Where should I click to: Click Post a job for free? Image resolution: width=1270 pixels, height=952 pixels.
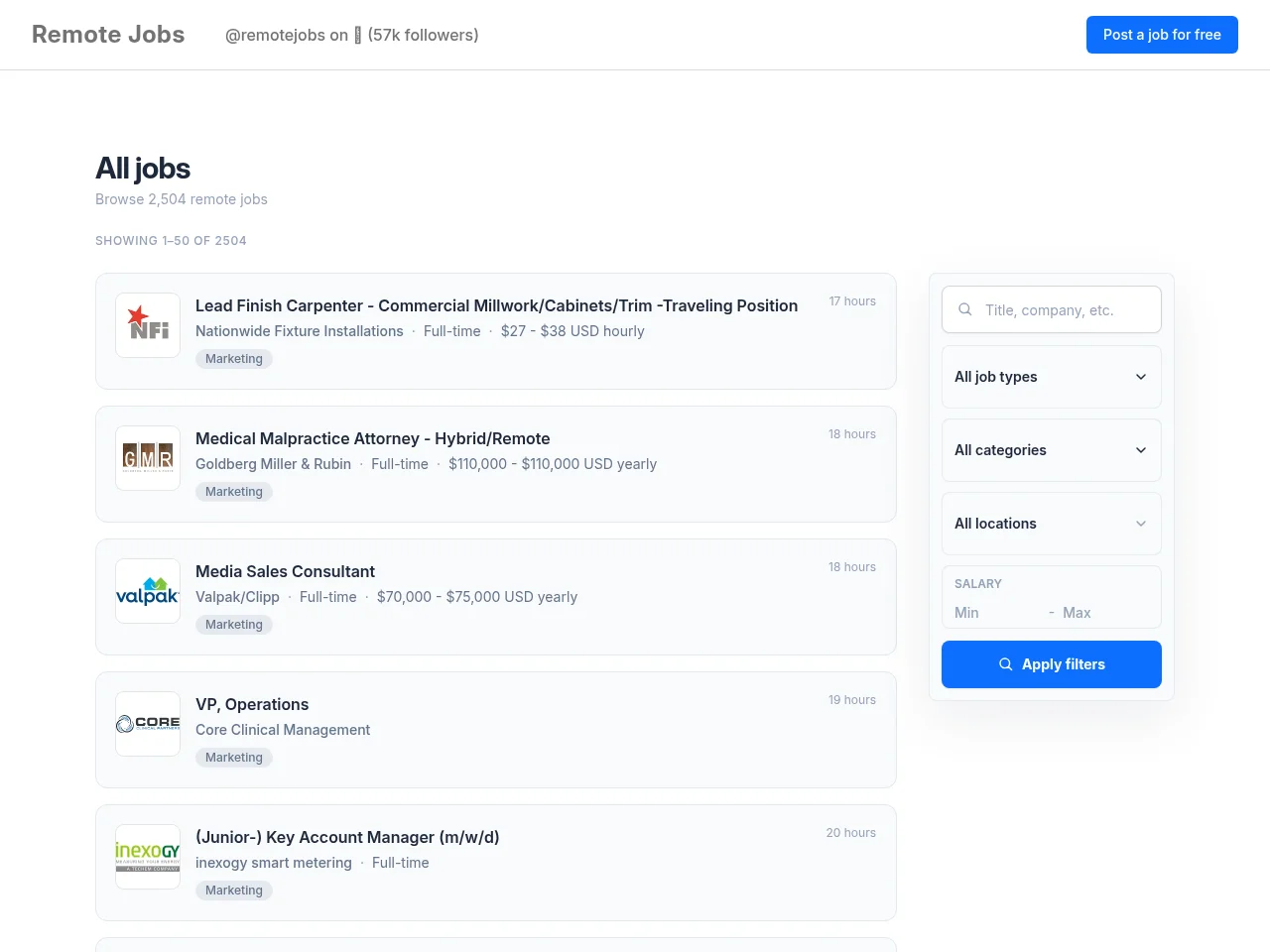[1162, 35]
